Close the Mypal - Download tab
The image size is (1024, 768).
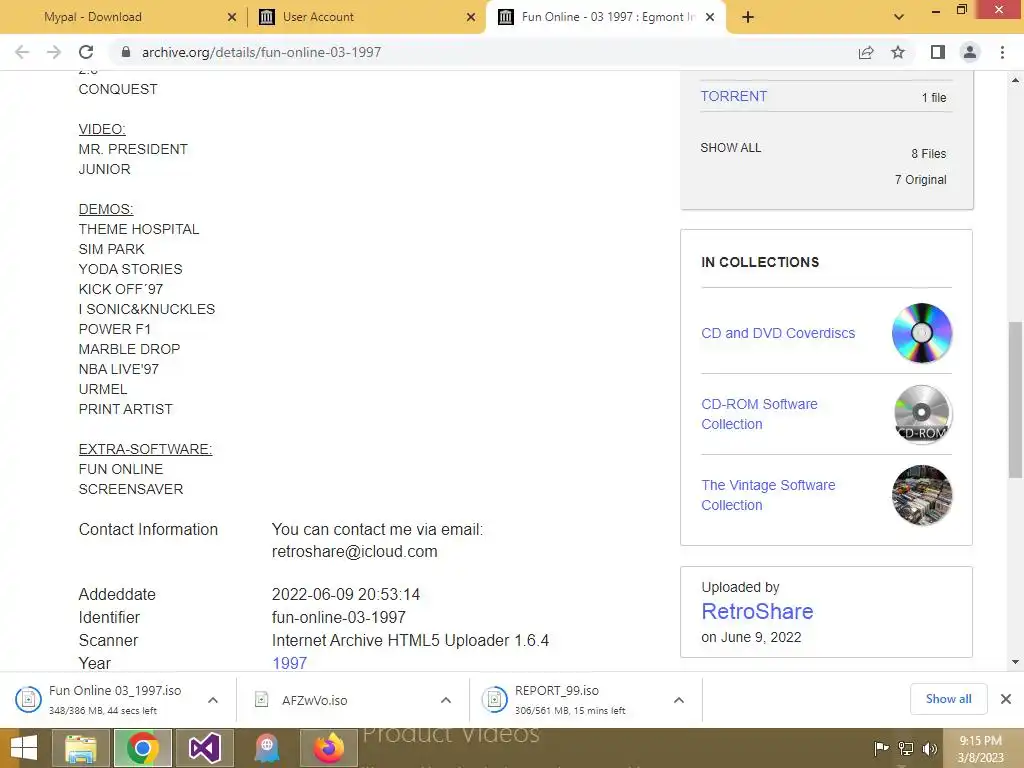tap(232, 17)
